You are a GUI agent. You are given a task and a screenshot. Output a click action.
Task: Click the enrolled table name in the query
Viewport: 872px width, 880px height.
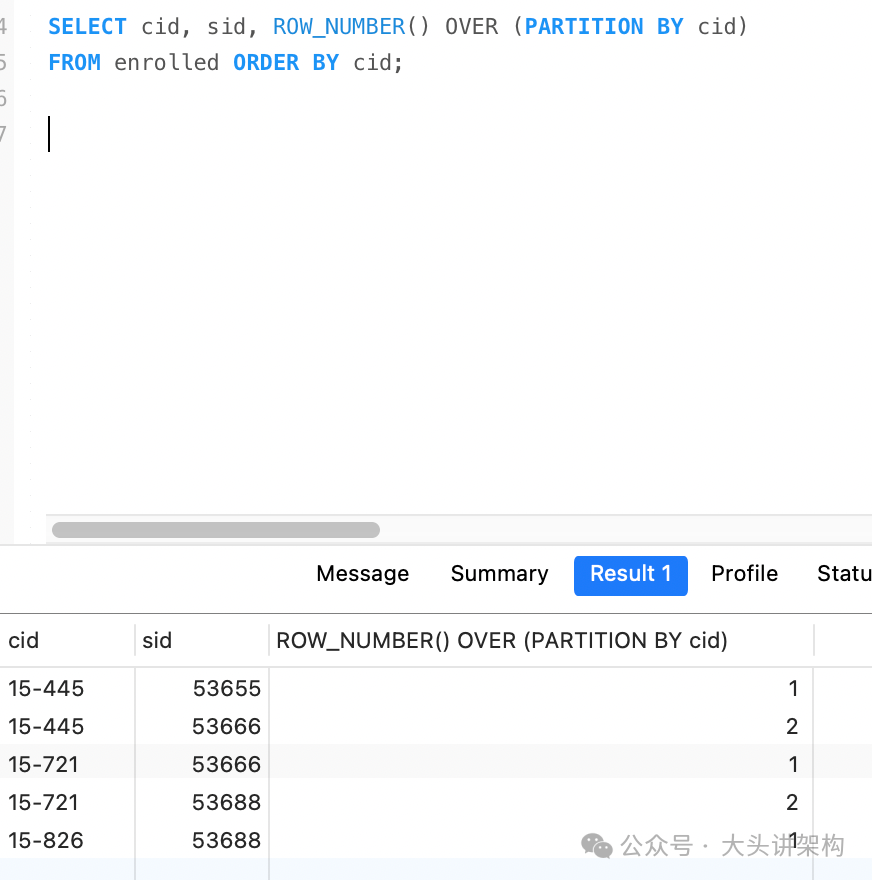pyautogui.click(x=167, y=63)
